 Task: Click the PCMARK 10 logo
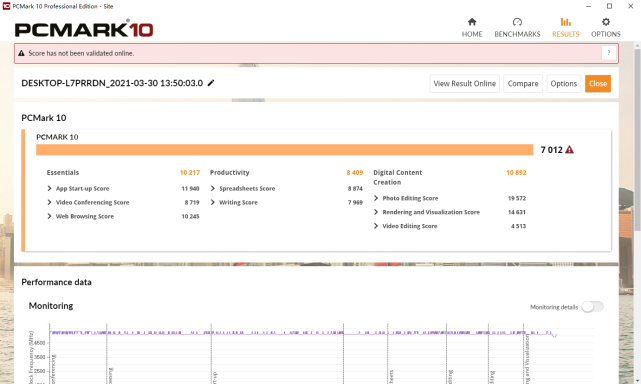tap(84, 29)
